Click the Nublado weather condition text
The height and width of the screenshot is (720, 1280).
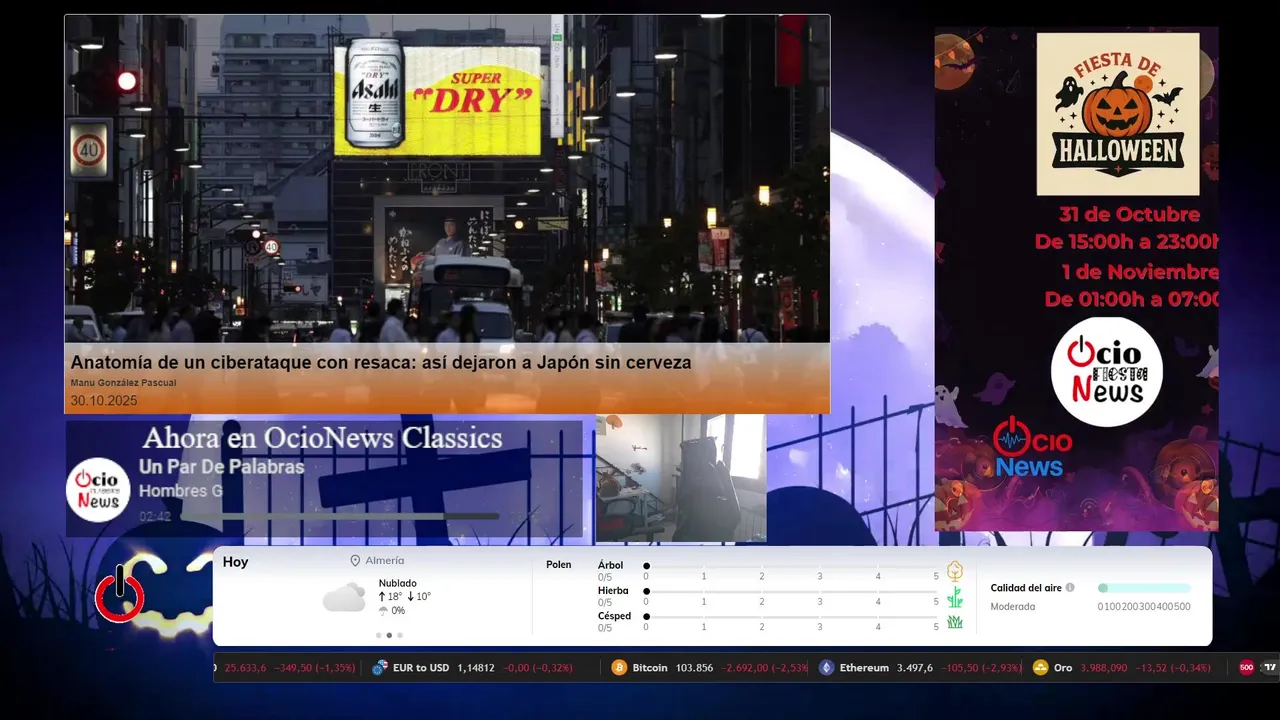point(398,583)
